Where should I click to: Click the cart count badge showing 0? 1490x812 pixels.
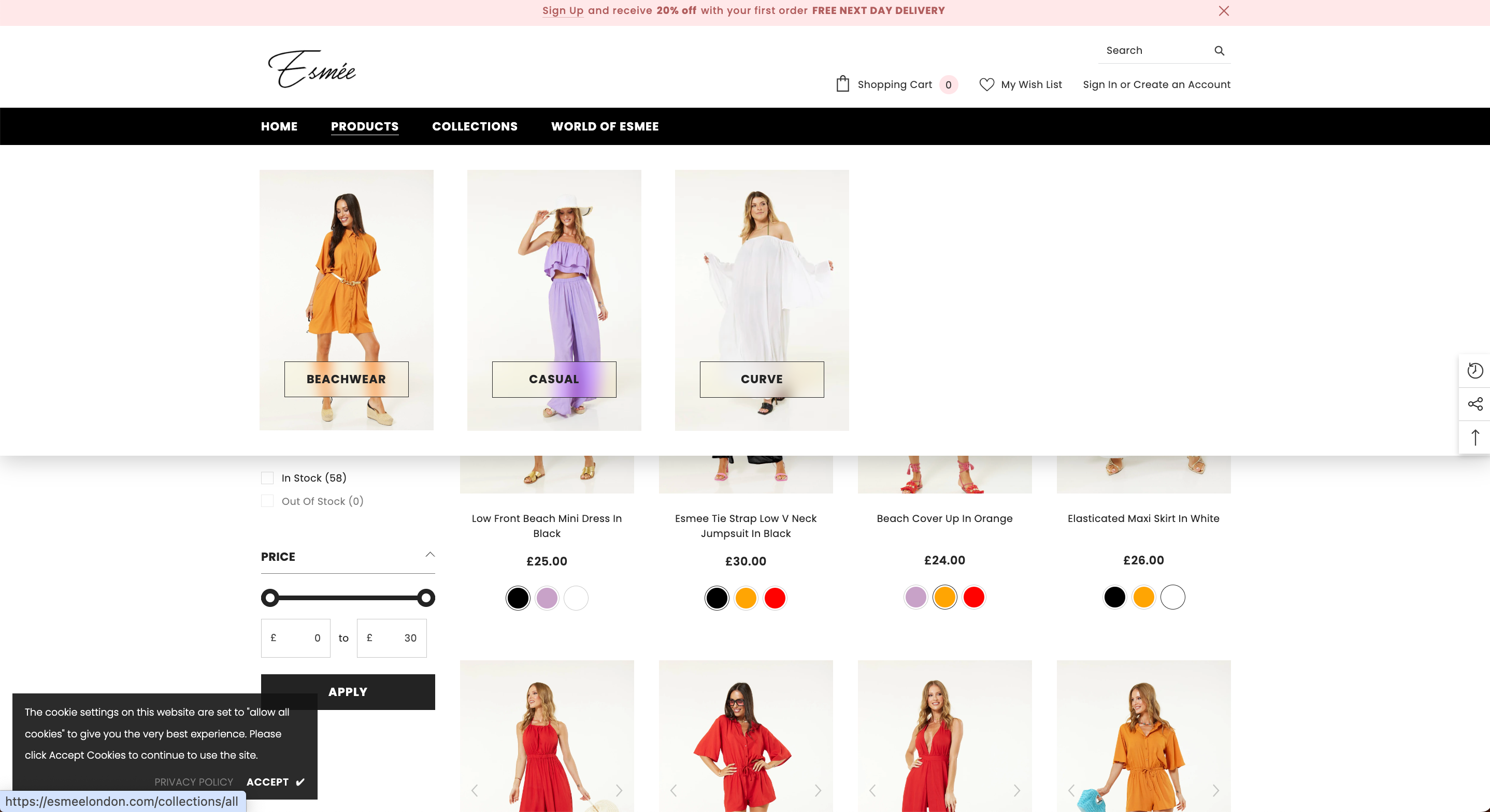(x=948, y=85)
